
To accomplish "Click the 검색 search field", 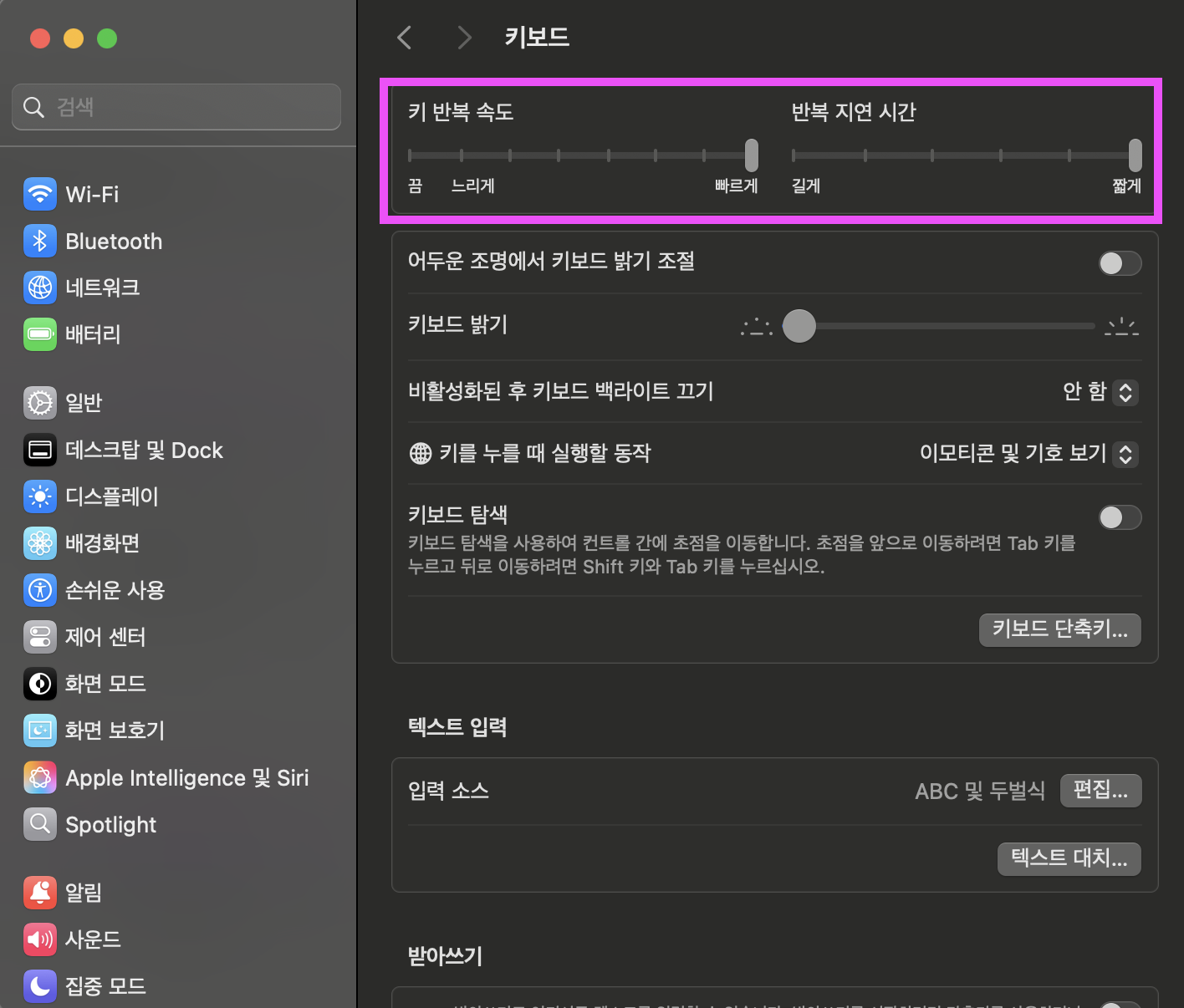I will pyautogui.click(x=176, y=107).
